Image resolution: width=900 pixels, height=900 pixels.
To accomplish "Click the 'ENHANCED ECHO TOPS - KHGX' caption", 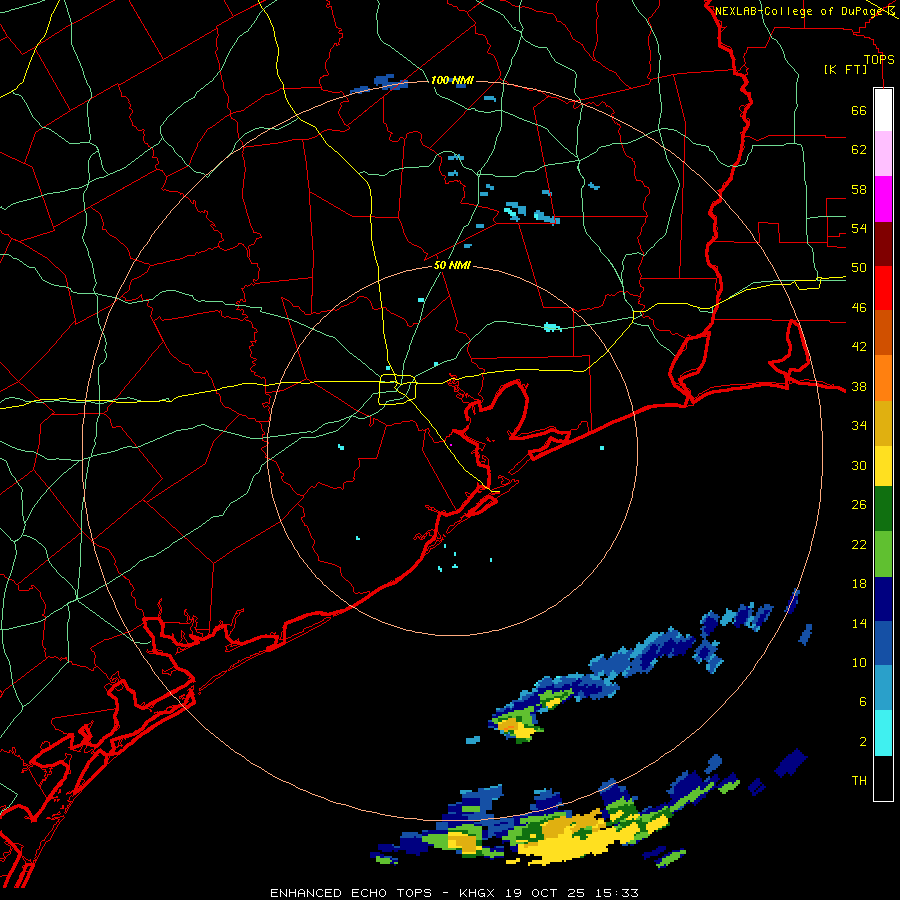I will pos(385,893).
